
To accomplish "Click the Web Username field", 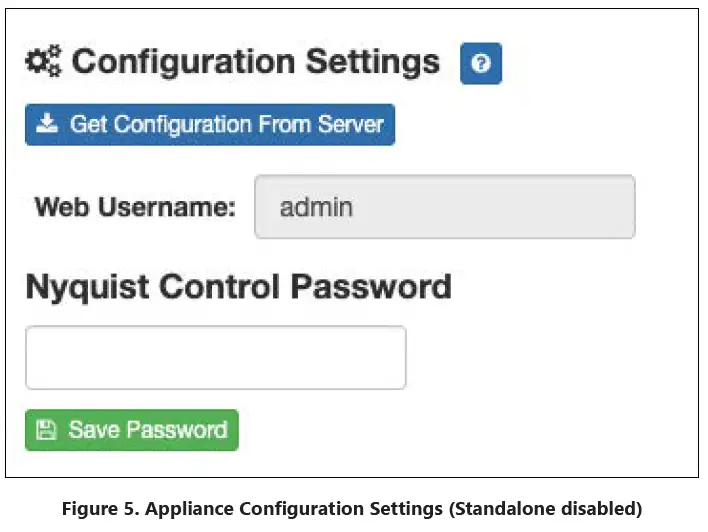I will [x=444, y=207].
